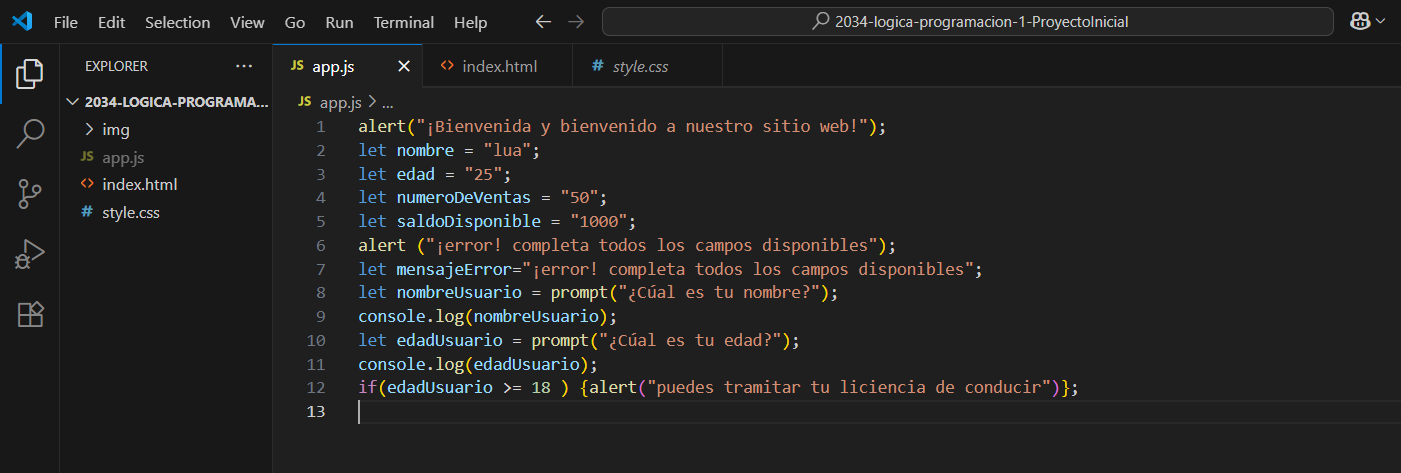Image resolution: width=1401 pixels, height=473 pixels.
Task: Click the if keyword on line 12
Action: pos(367,387)
